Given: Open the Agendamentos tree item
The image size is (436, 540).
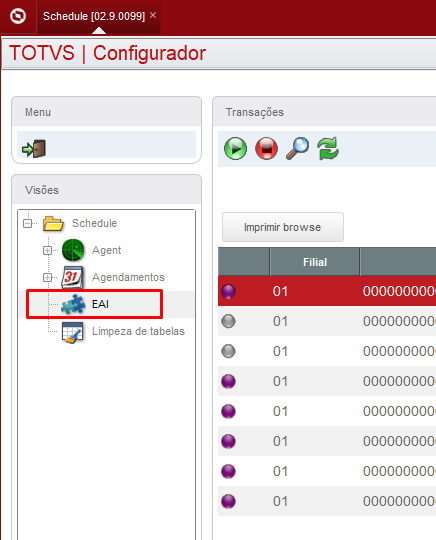Looking at the screenshot, I should pos(128,277).
